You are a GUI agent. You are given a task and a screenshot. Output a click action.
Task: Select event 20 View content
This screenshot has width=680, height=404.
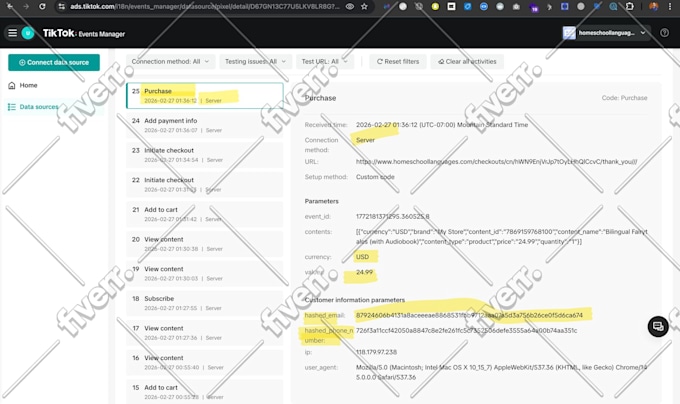(204, 244)
